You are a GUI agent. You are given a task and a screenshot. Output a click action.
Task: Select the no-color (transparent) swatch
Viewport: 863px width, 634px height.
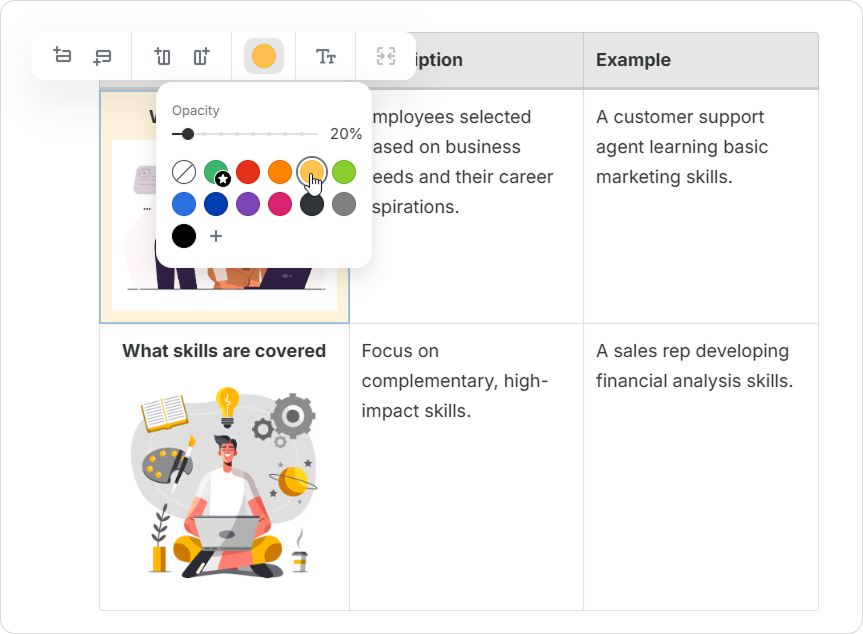coord(184,172)
